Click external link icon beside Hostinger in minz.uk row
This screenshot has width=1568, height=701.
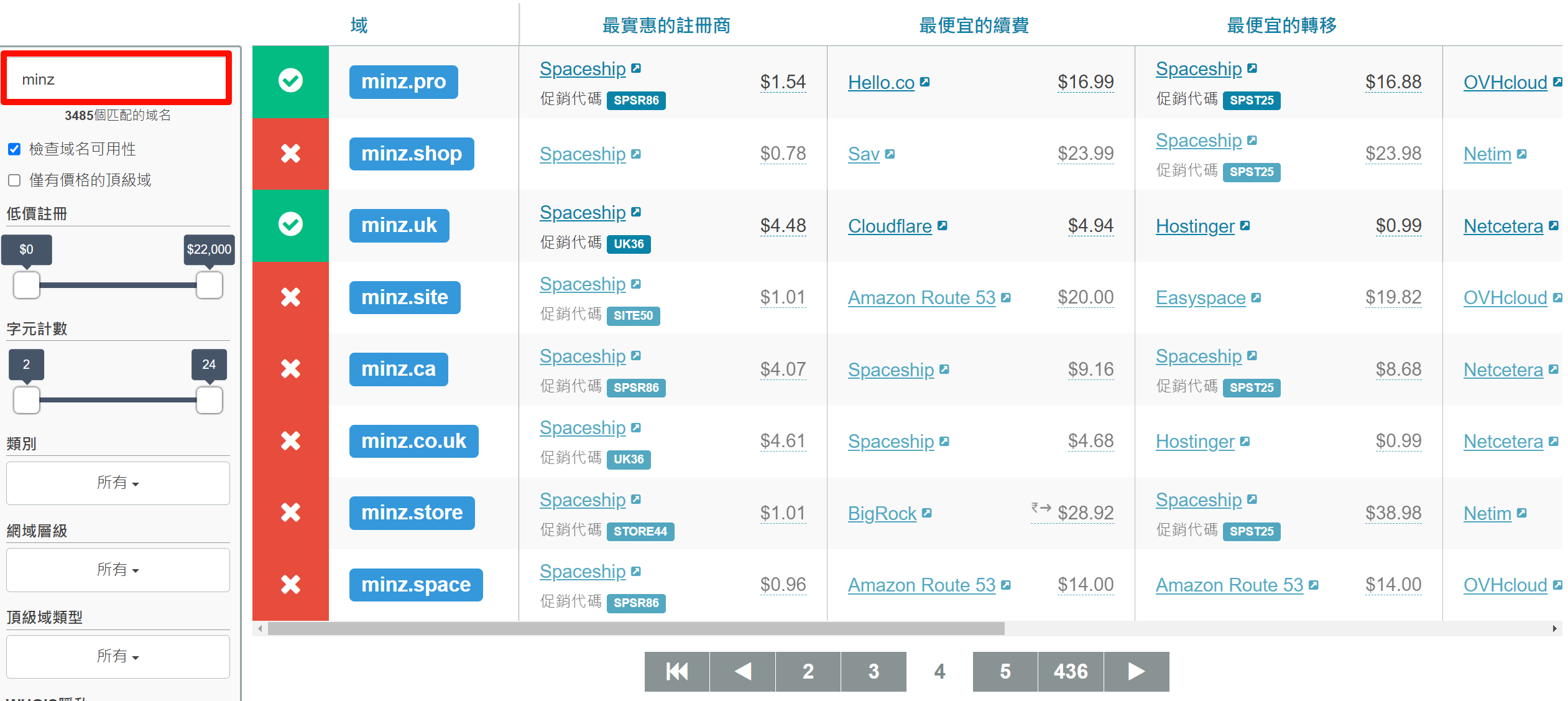[x=1245, y=225]
